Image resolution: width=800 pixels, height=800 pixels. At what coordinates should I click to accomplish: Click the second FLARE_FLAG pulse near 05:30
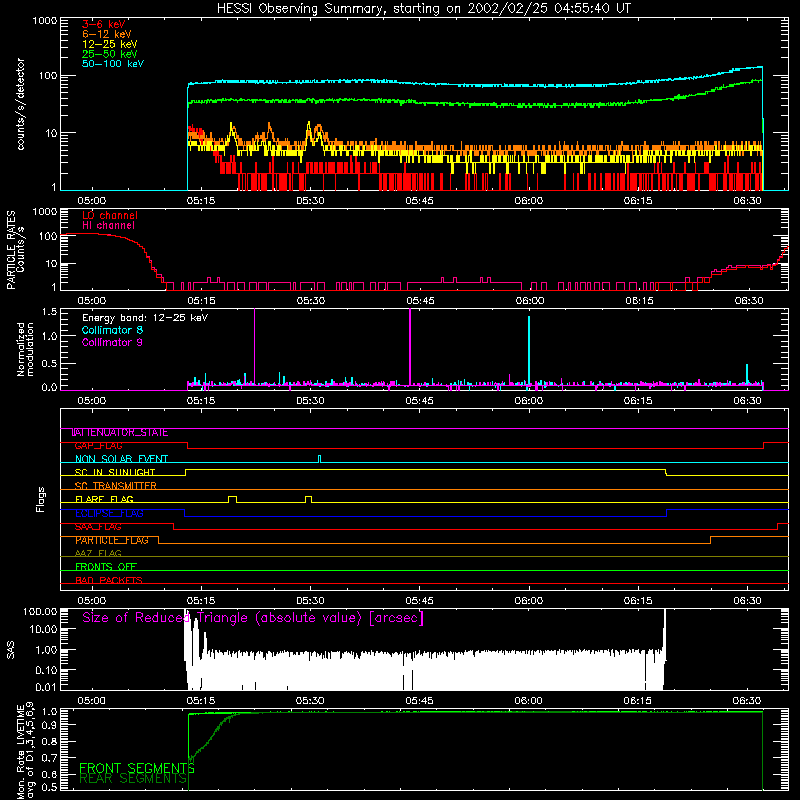click(308, 499)
